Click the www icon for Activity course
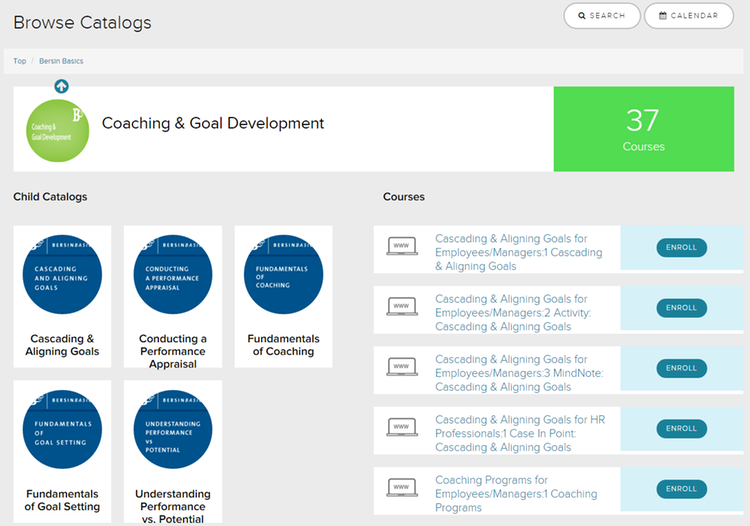 (401, 307)
